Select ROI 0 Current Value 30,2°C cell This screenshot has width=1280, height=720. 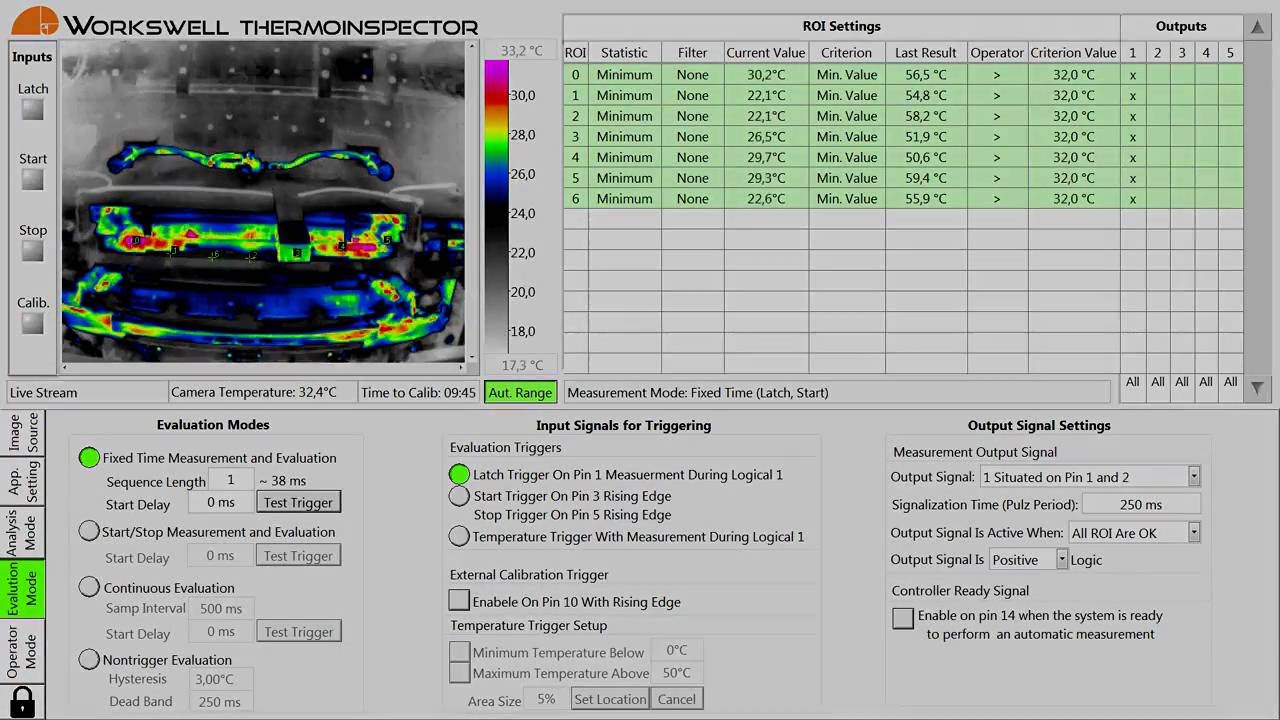point(765,75)
